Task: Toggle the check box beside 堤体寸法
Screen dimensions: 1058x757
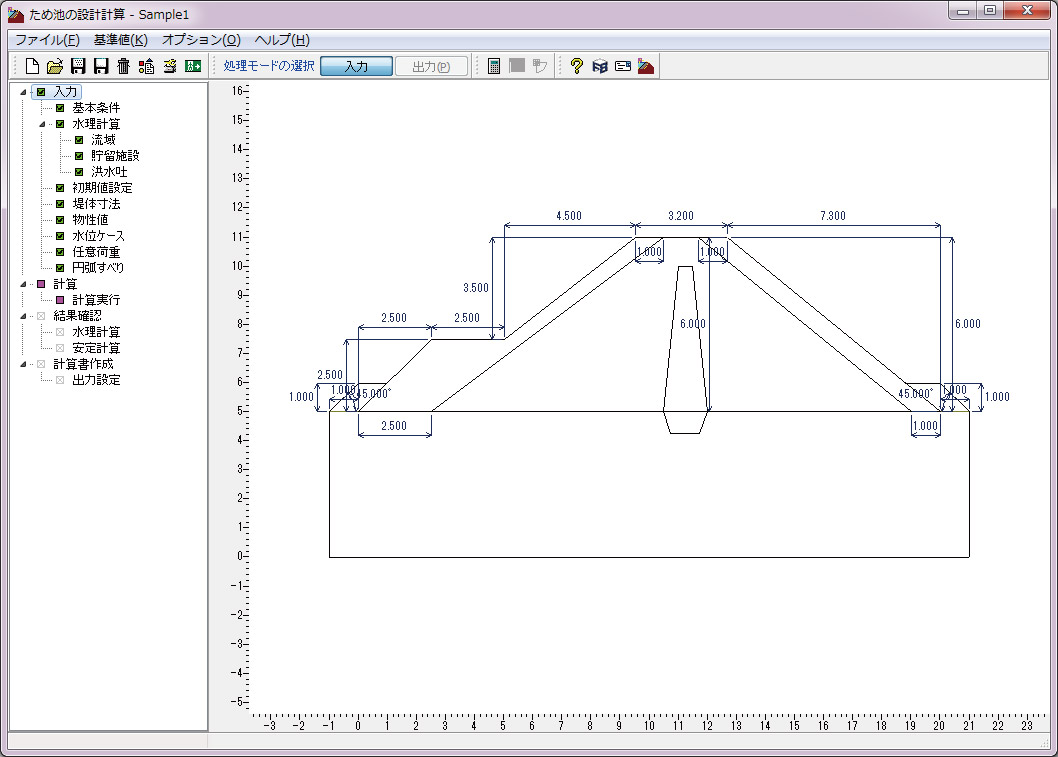Action: coord(60,204)
